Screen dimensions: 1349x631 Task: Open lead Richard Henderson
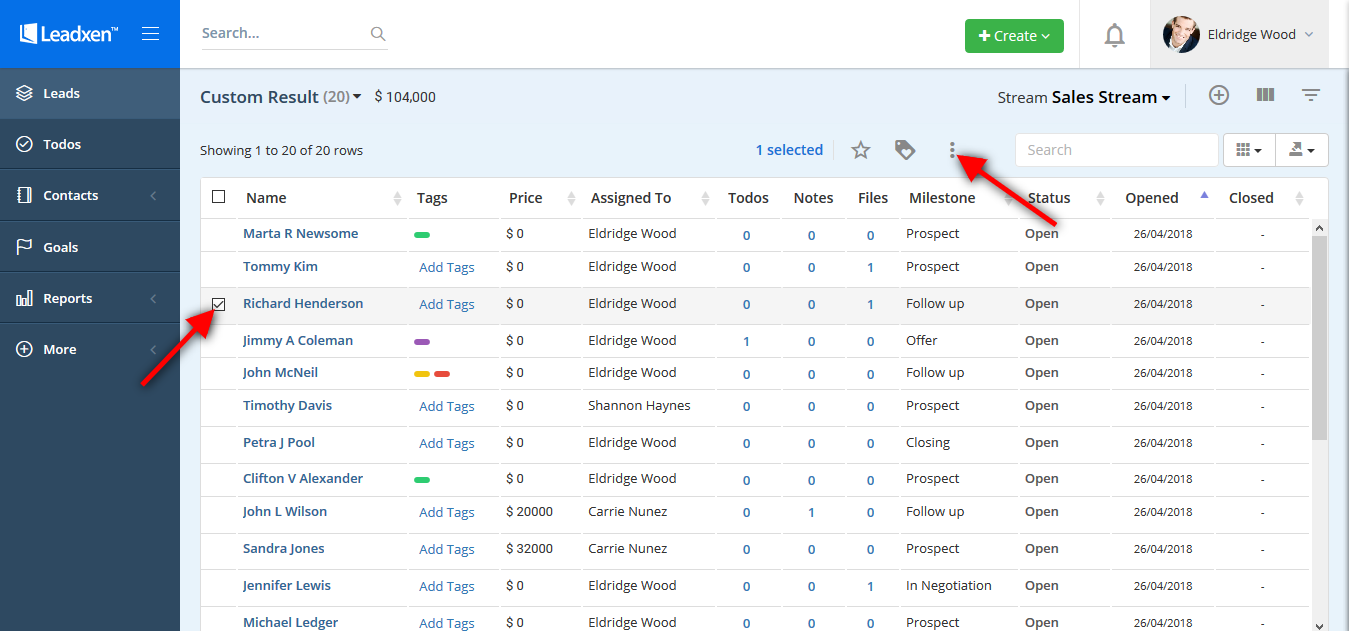[303, 303]
